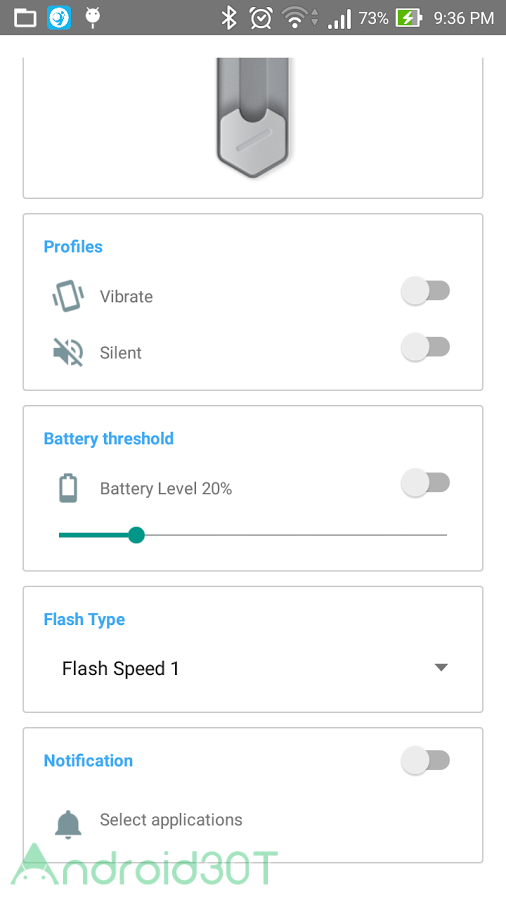Tap the flashlight switch image
Viewport: 506px width, 900px height.
coord(253,118)
